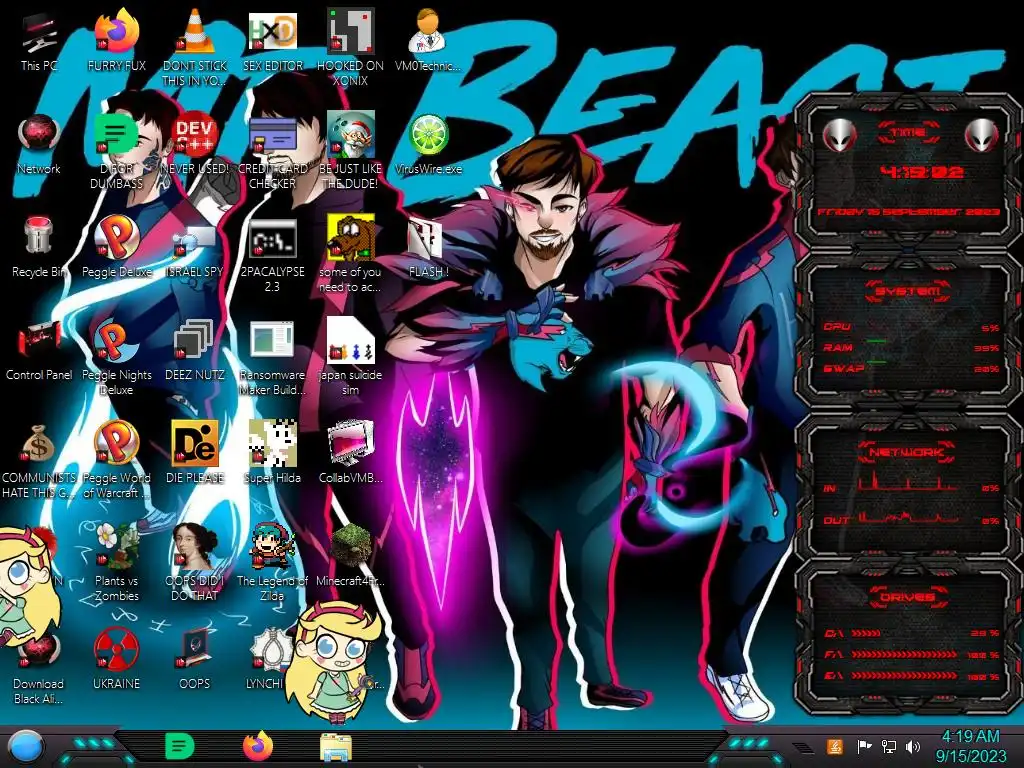This screenshot has height=768, width=1024.
Task: Open Download Black Ali... icon
Action: point(39,652)
